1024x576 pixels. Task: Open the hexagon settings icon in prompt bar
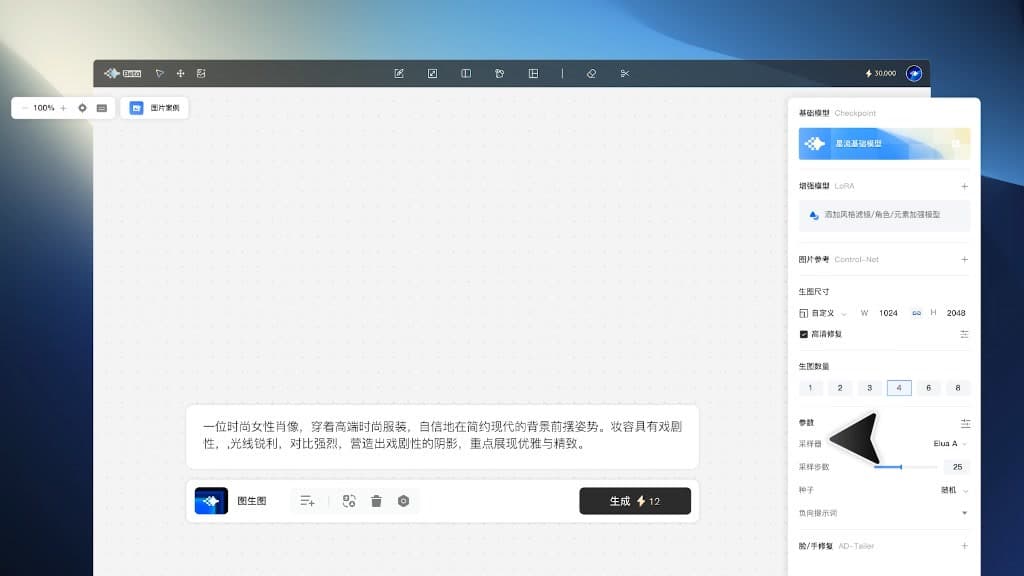[404, 501]
